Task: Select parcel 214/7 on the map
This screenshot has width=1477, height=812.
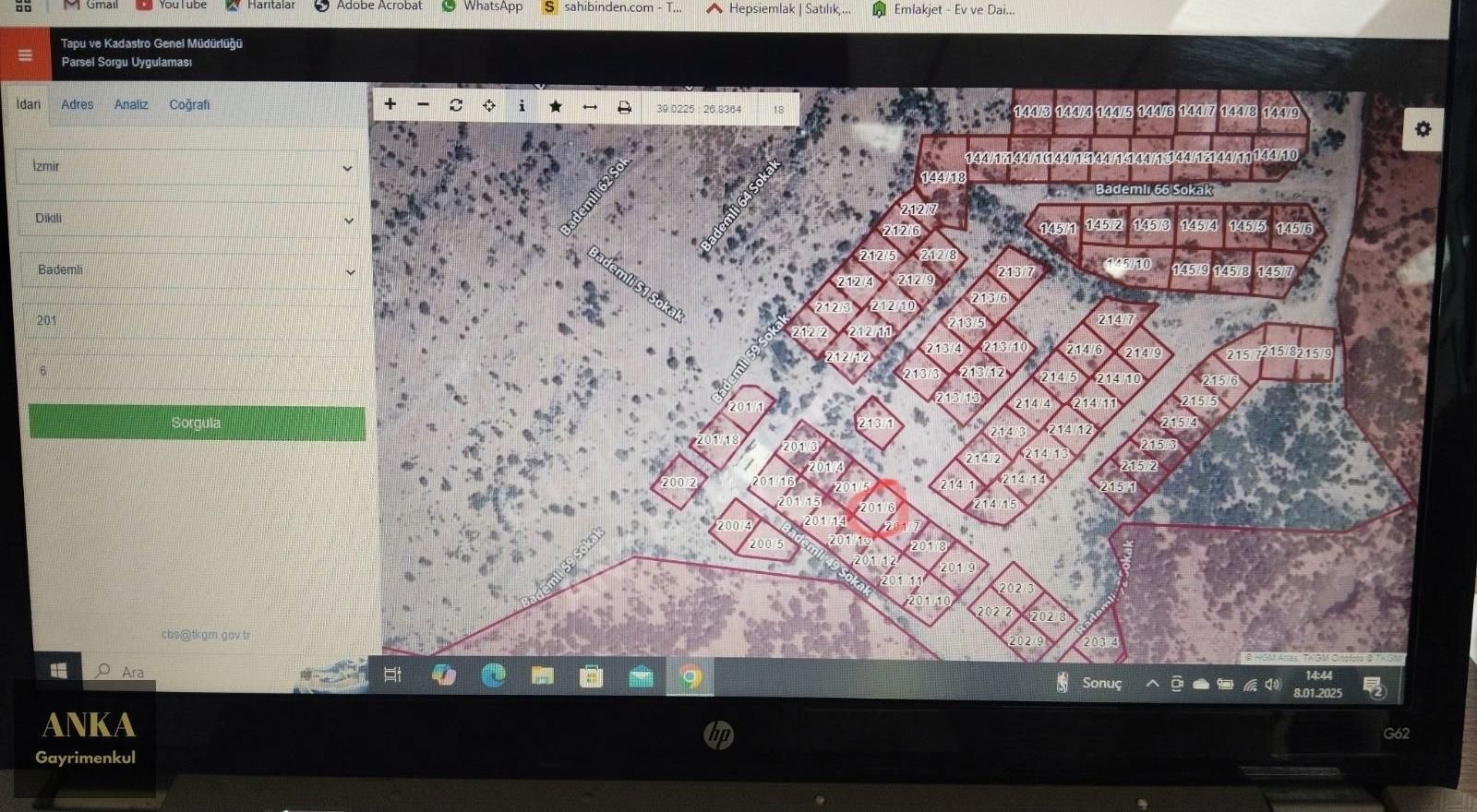Action: pyautogui.click(x=1115, y=320)
